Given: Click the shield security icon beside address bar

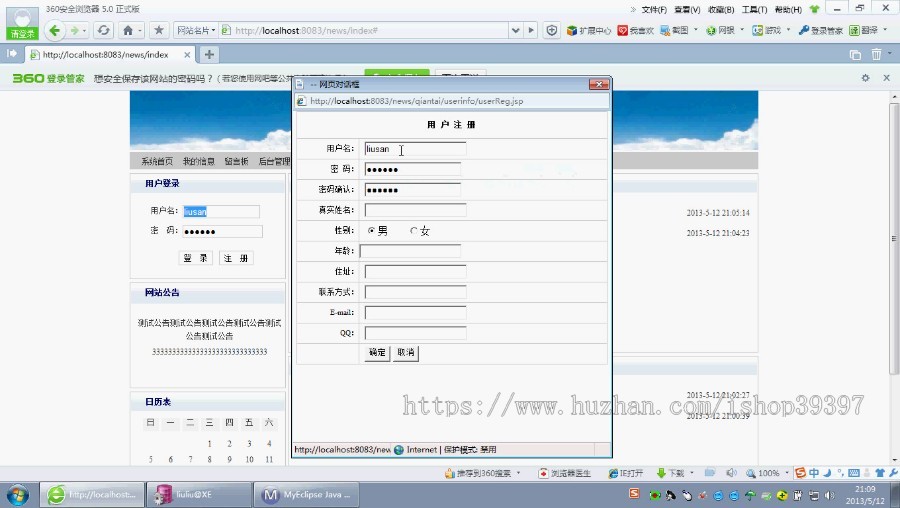Looking at the screenshot, I should [552, 30].
